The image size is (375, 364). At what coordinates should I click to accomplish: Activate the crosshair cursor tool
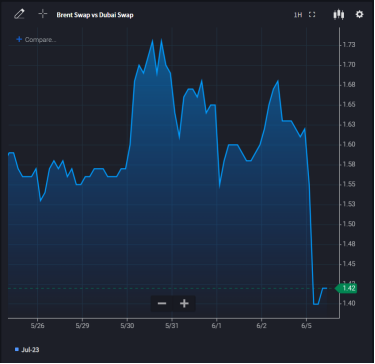tap(43, 14)
